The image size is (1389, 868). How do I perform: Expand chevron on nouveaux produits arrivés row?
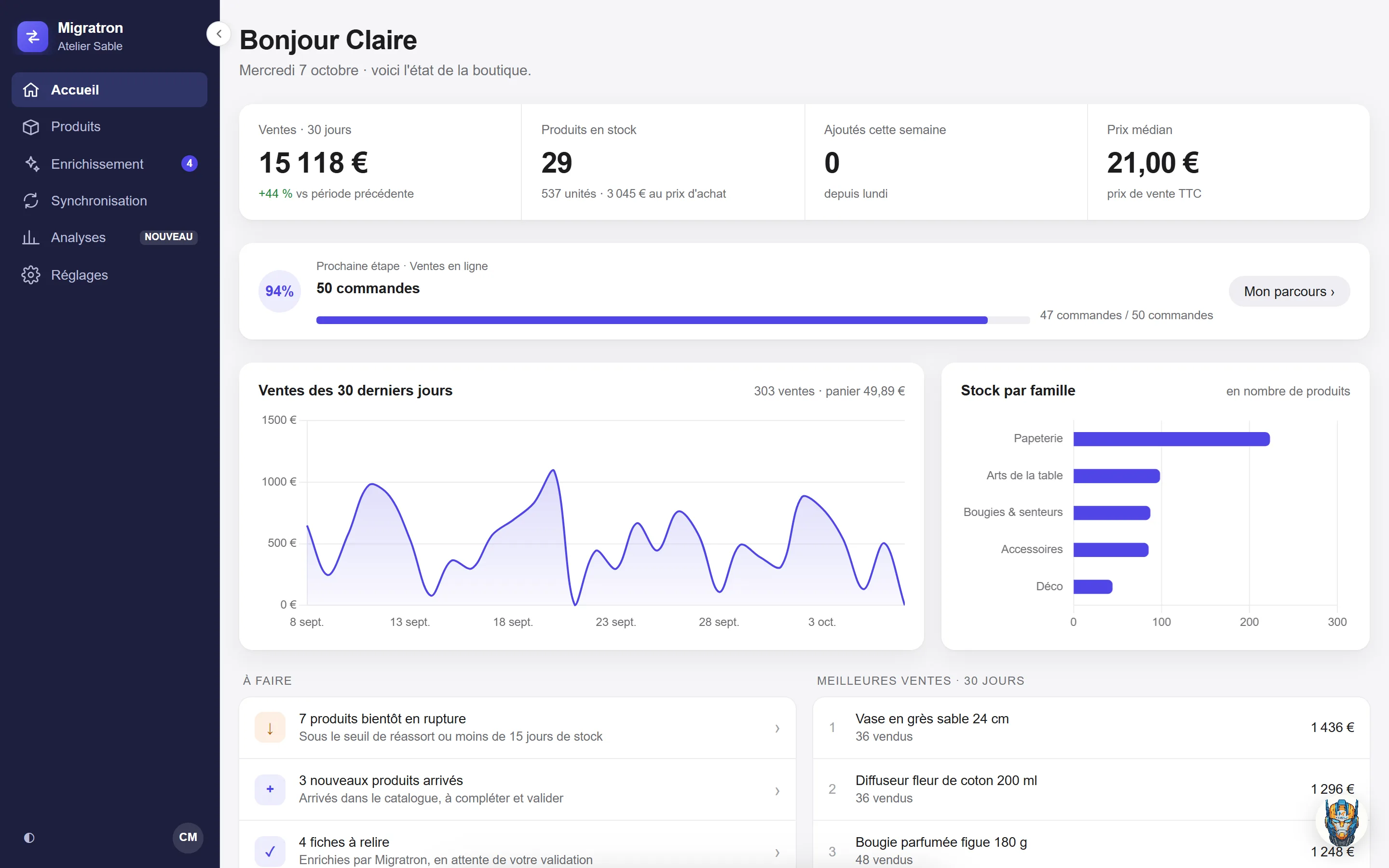point(777,790)
